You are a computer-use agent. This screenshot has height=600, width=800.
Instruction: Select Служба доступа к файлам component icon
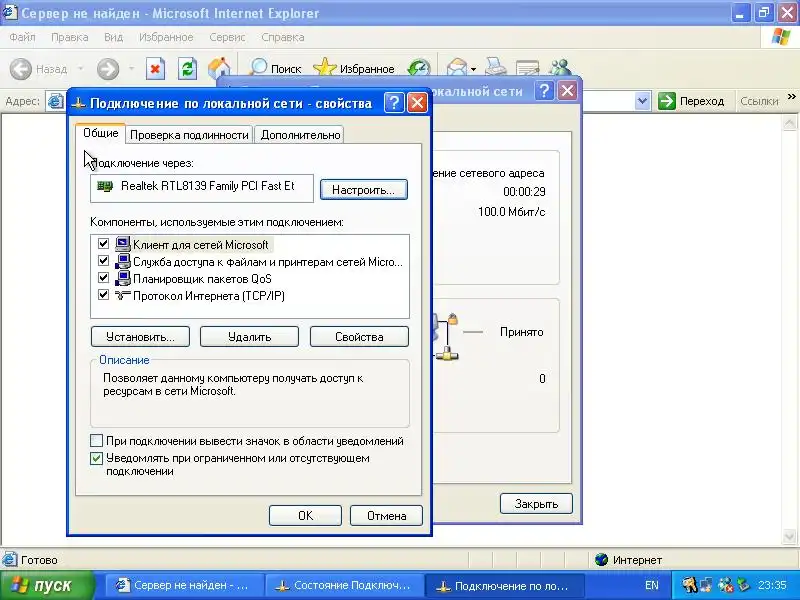(x=122, y=261)
